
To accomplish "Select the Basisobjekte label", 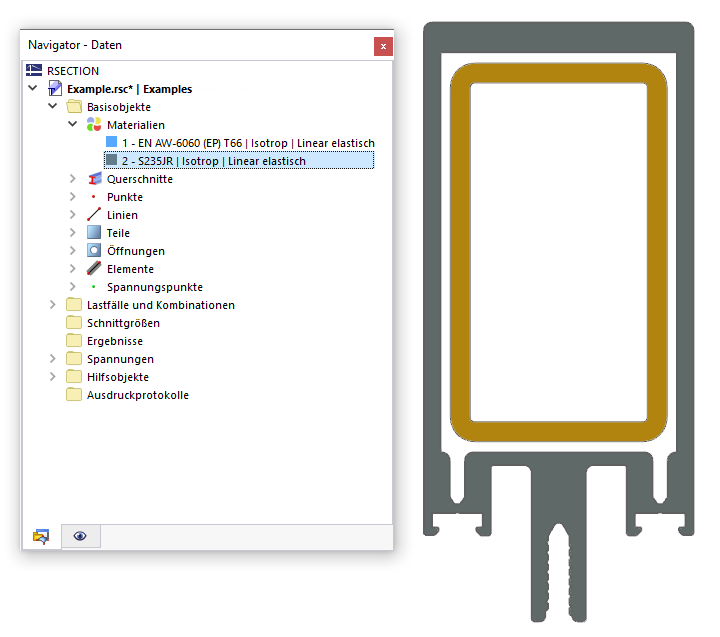I will (119, 107).
